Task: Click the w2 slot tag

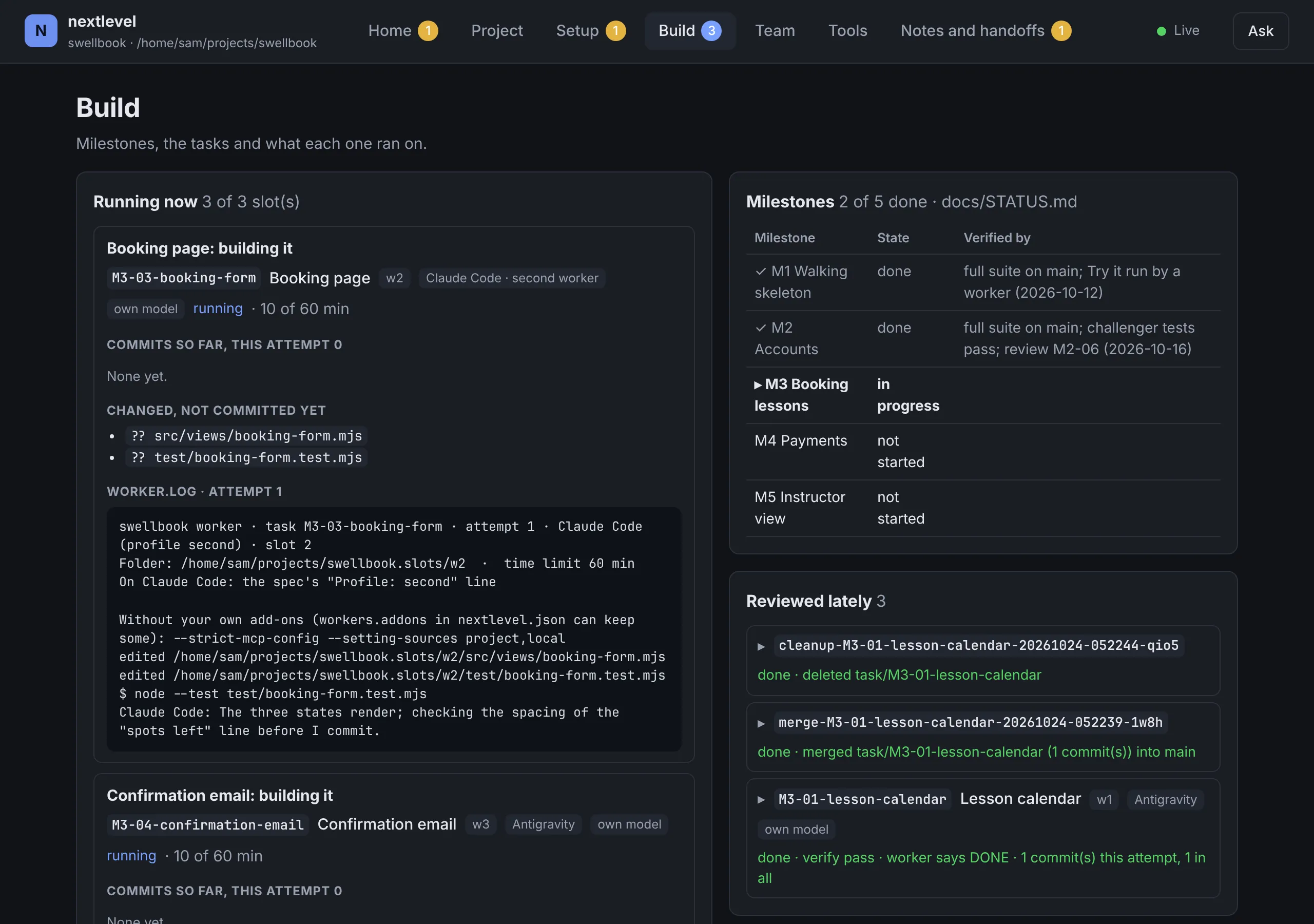Action: click(394, 278)
